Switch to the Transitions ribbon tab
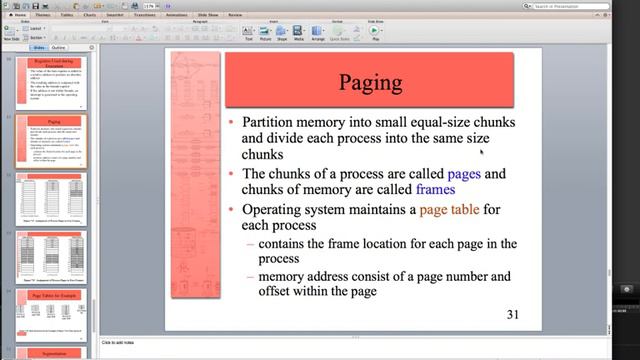This screenshot has height=360, width=640. 144,15
